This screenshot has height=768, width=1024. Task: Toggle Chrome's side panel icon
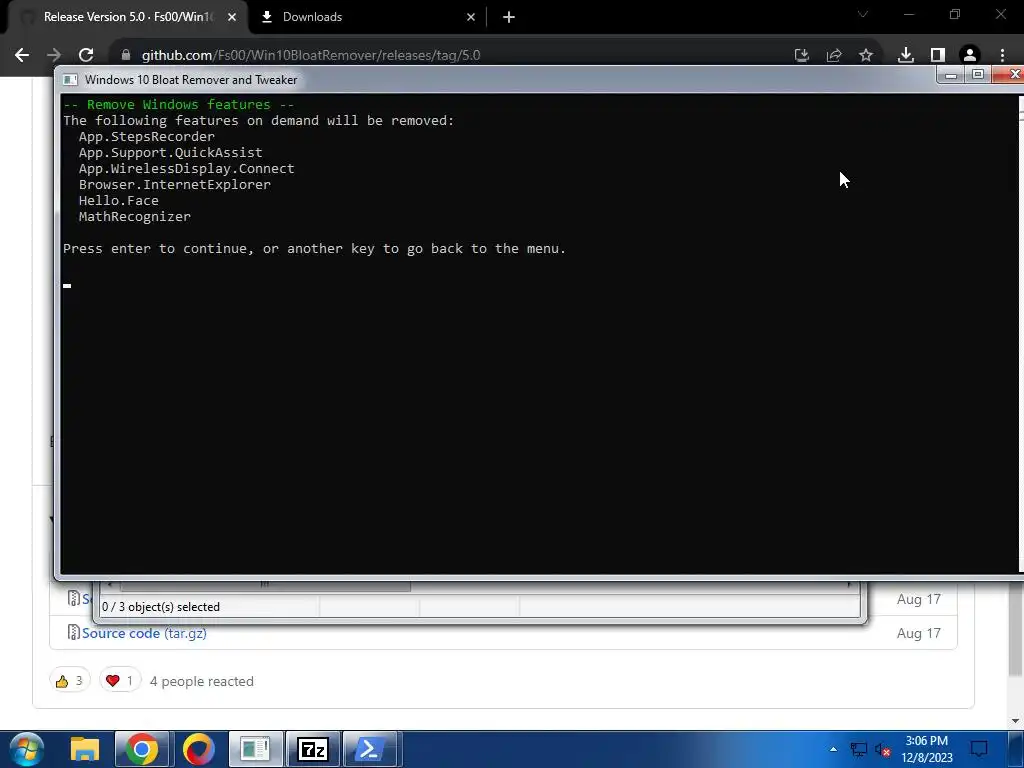click(938, 56)
